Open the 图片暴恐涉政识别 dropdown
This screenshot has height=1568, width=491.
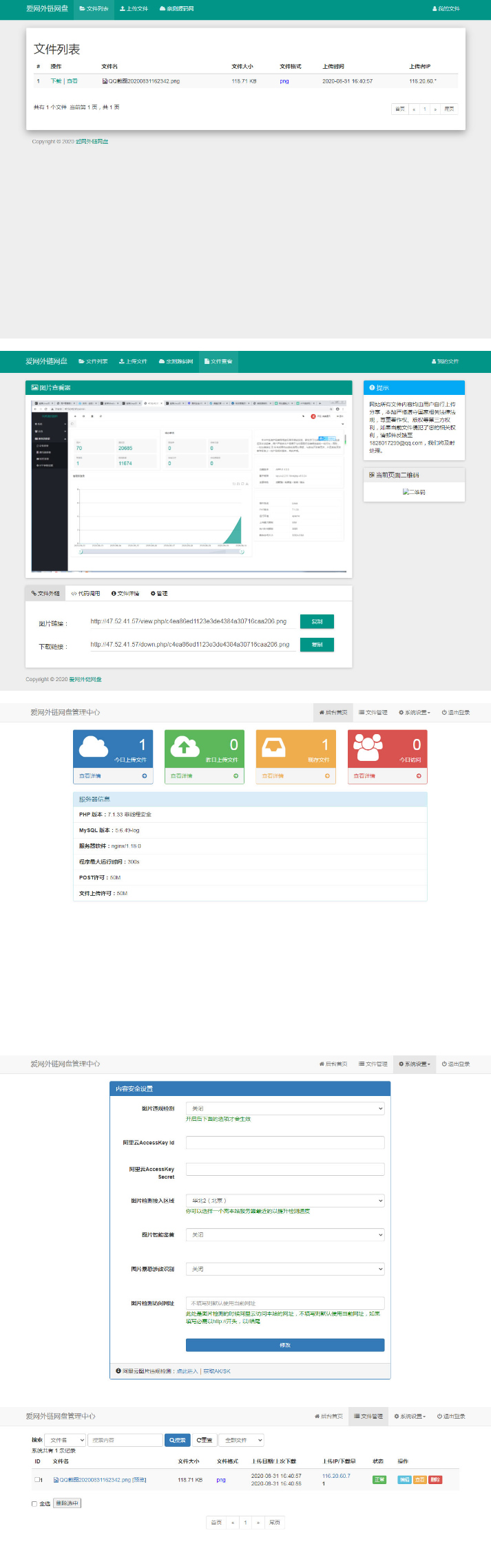tap(285, 1269)
